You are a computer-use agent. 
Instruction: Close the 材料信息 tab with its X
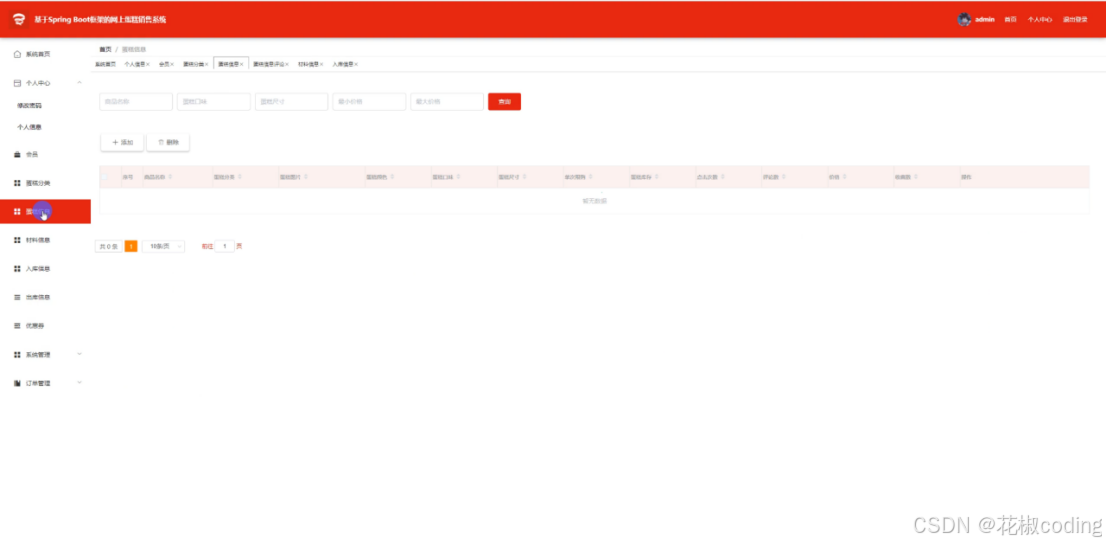322,64
